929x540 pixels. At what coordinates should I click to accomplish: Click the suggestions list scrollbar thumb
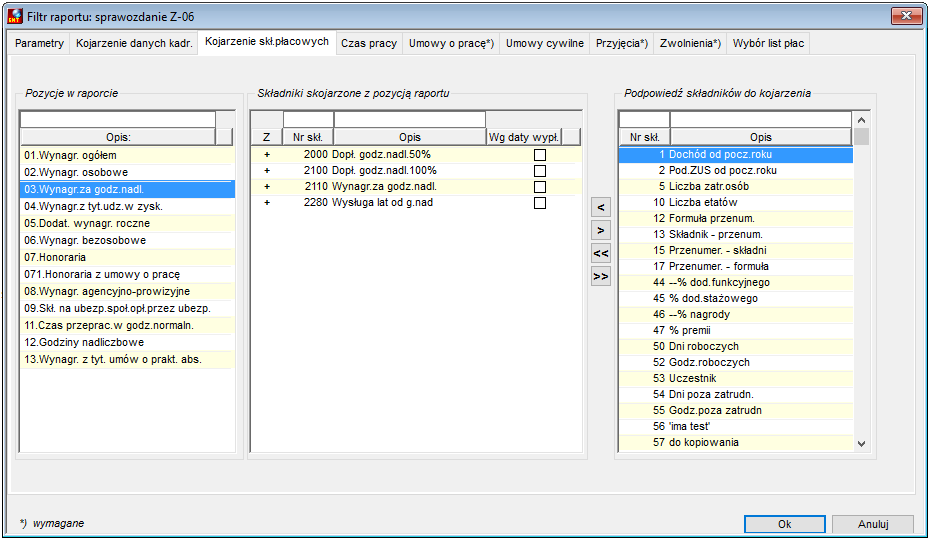click(x=861, y=136)
